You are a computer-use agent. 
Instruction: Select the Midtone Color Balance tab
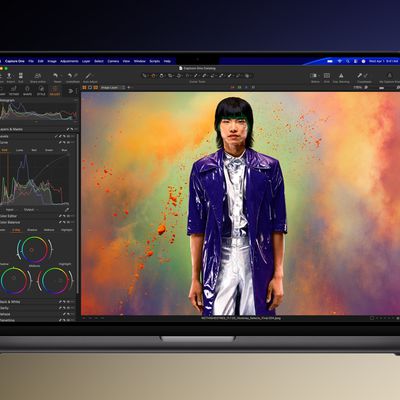[x=49, y=230]
